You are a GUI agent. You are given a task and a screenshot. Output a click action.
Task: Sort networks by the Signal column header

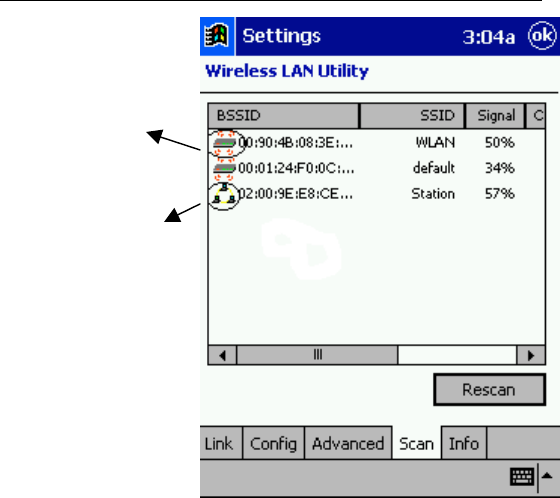point(495,116)
